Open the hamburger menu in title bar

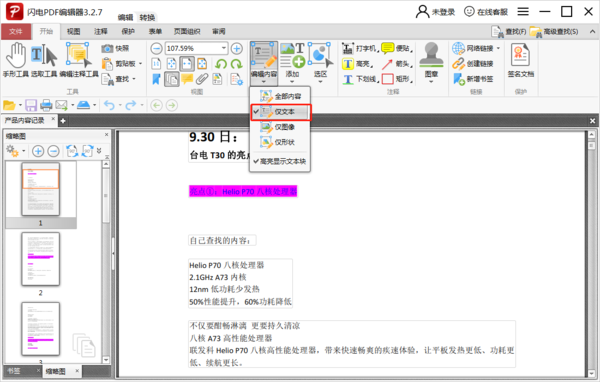(523, 11)
